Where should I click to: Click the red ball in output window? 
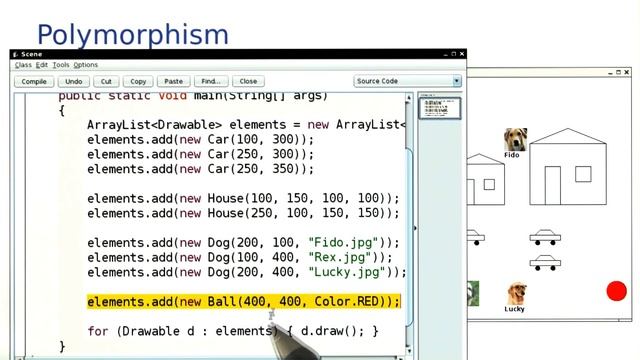tap(616, 291)
